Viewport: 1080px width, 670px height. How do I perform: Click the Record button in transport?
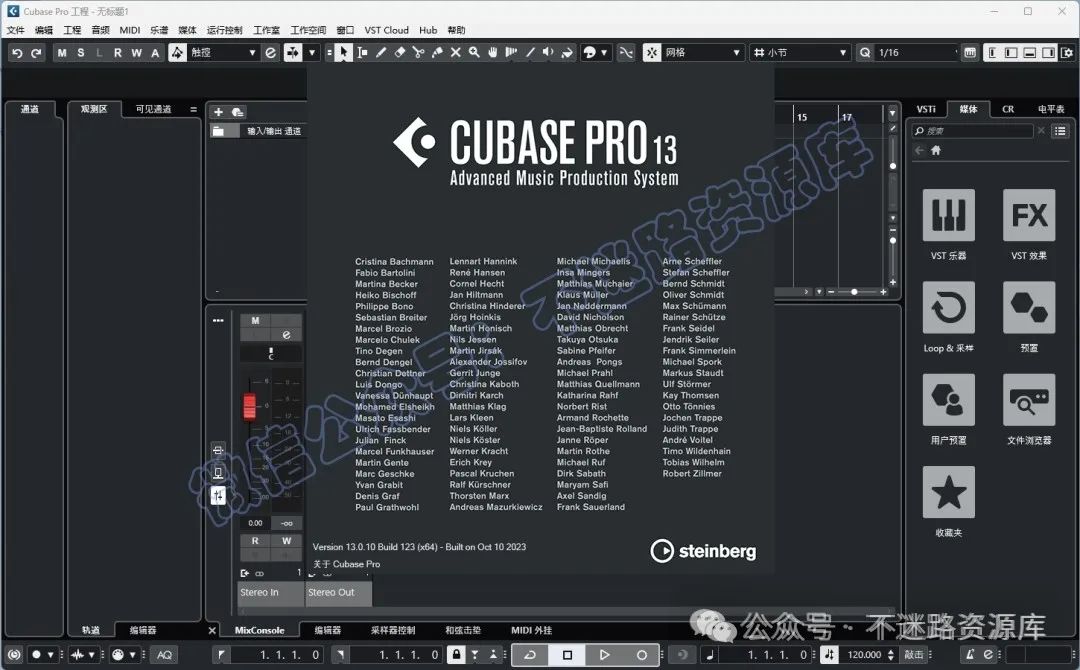click(641, 655)
